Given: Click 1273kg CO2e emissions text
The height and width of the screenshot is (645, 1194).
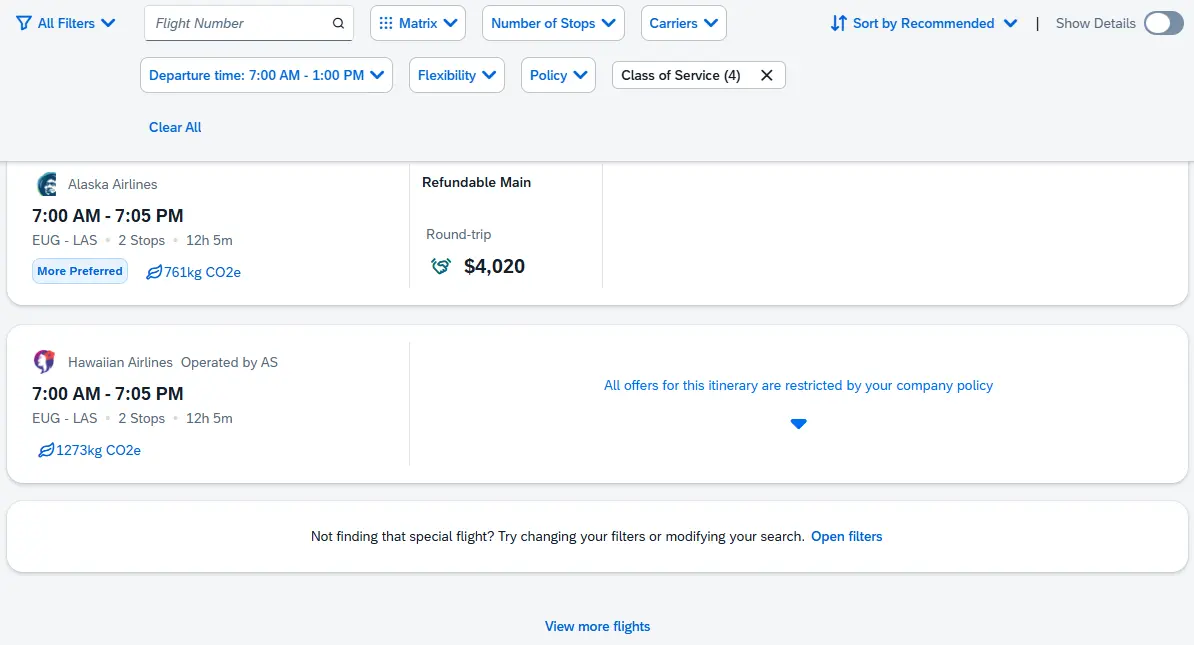Looking at the screenshot, I should click(98, 450).
